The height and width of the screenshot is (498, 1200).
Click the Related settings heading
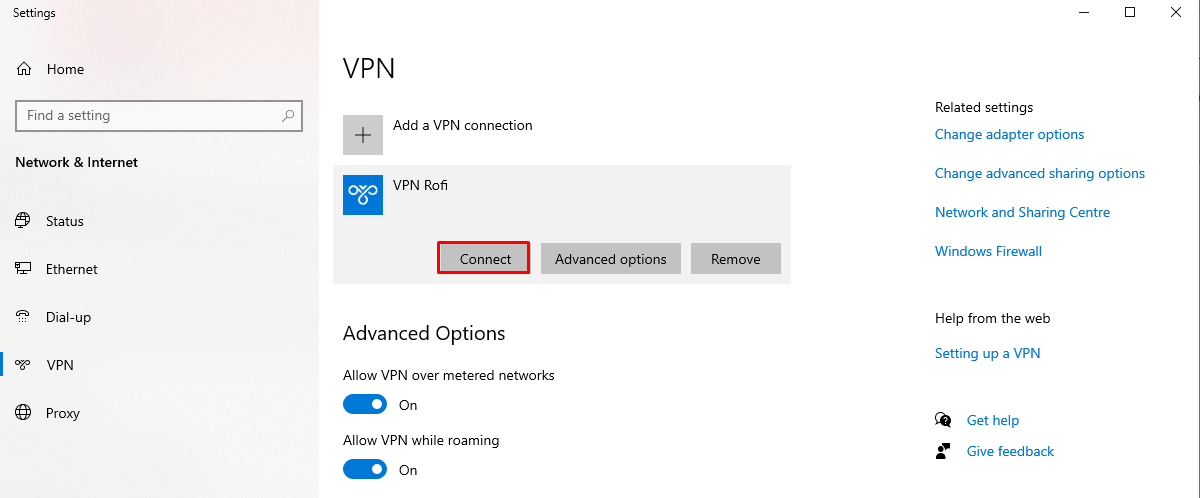point(984,107)
